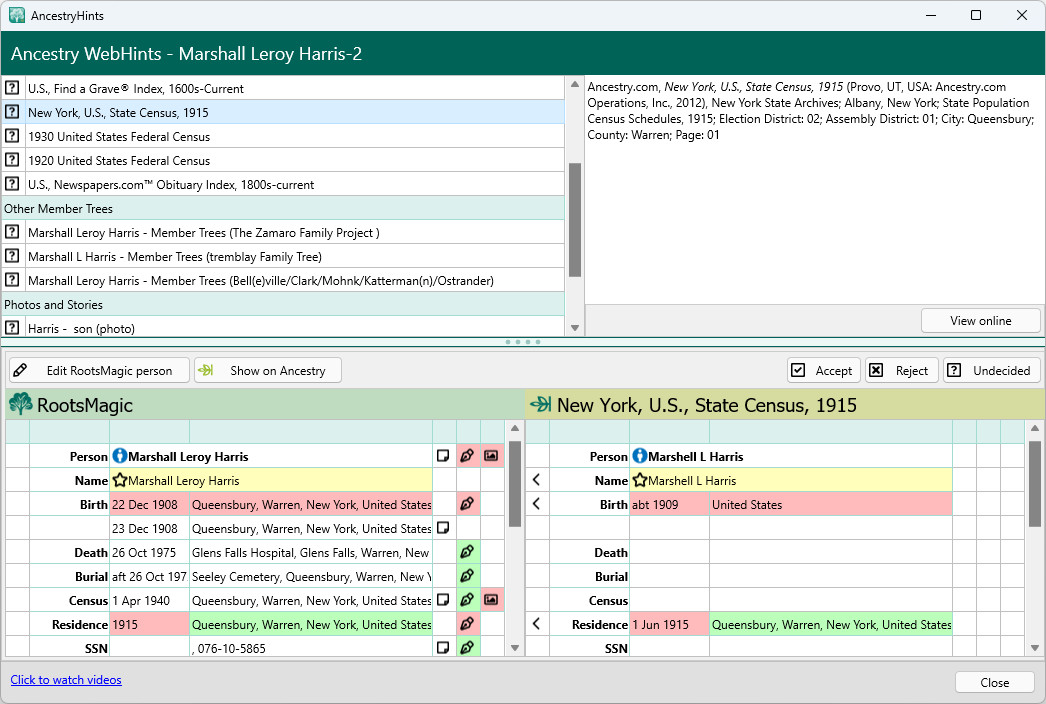Copy Name from Ancestry using left arrow
Screen dimensions: 1046x704
click(x=537, y=481)
